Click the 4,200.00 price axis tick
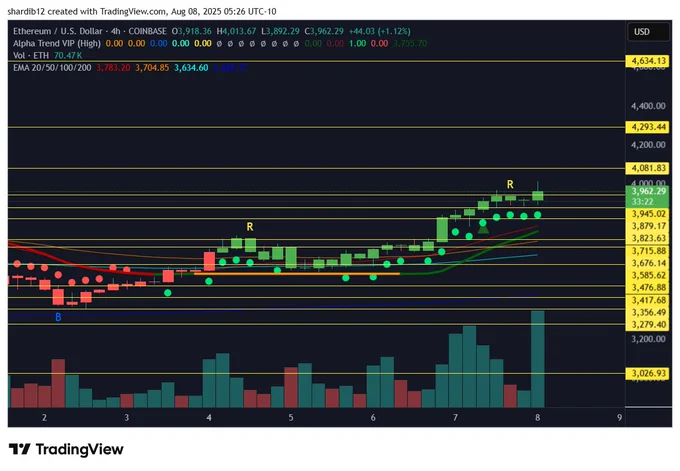 (x=648, y=145)
